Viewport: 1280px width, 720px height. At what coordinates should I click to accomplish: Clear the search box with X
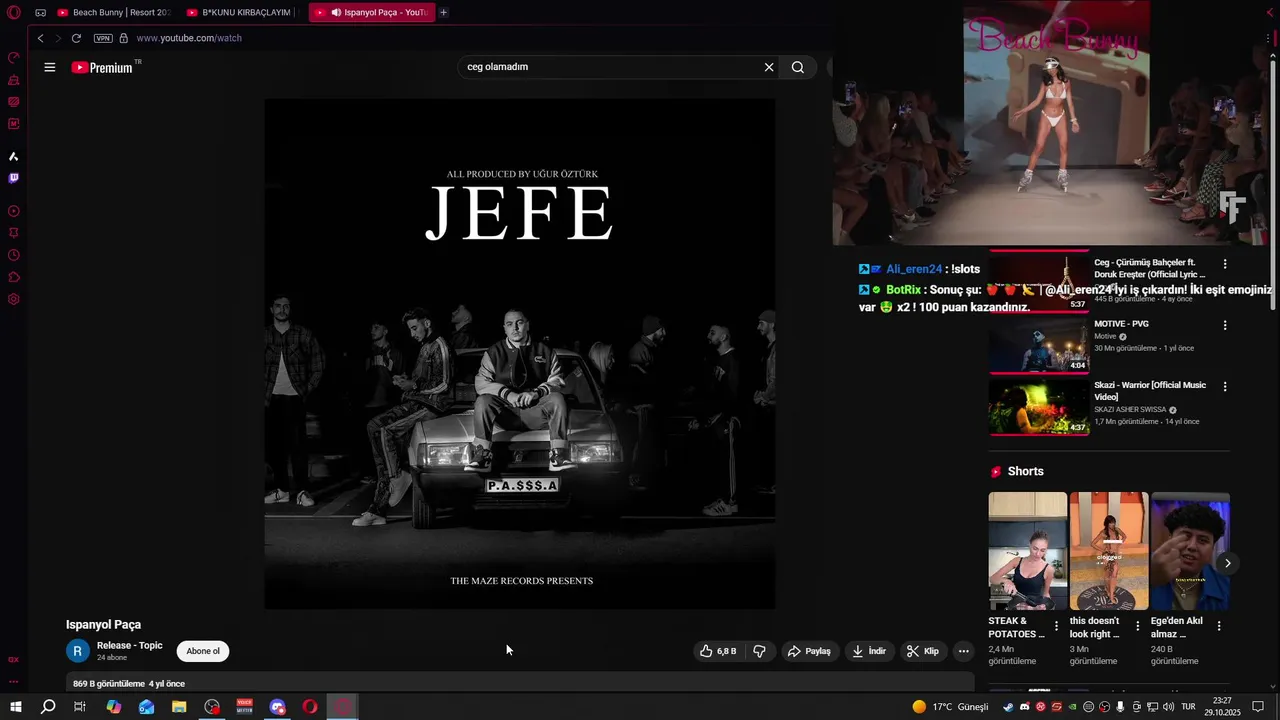click(769, 67)
